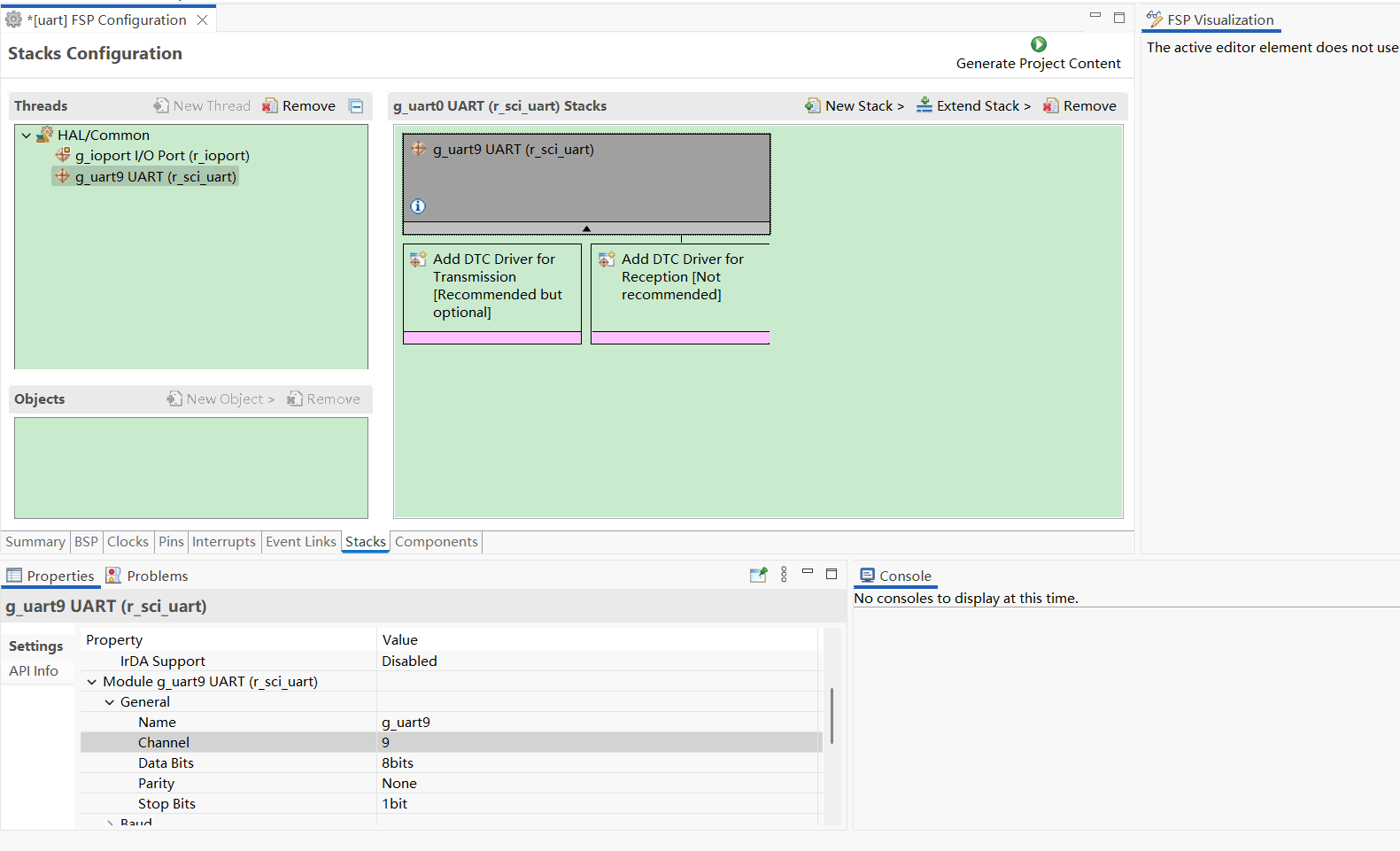Click the Remove thread red-cross icon
This screenshot has height=851, width=1400.
270,105
